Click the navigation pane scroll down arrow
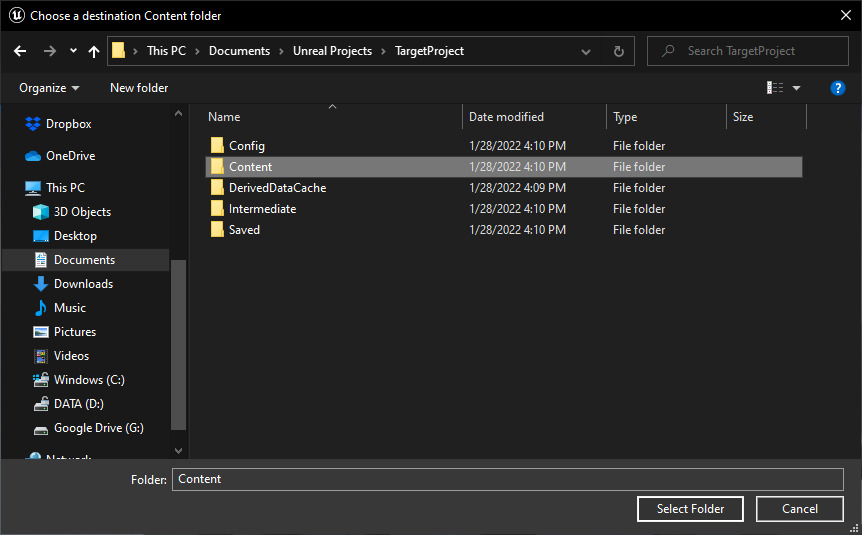 pyautogui.click(x=178, y=451)
